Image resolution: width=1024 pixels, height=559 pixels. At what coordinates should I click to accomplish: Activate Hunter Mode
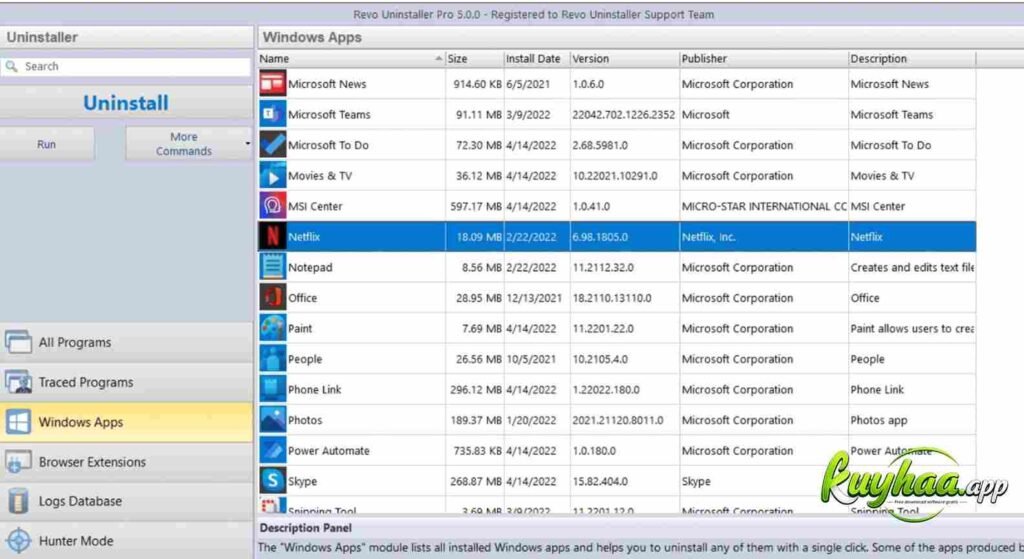126,541
